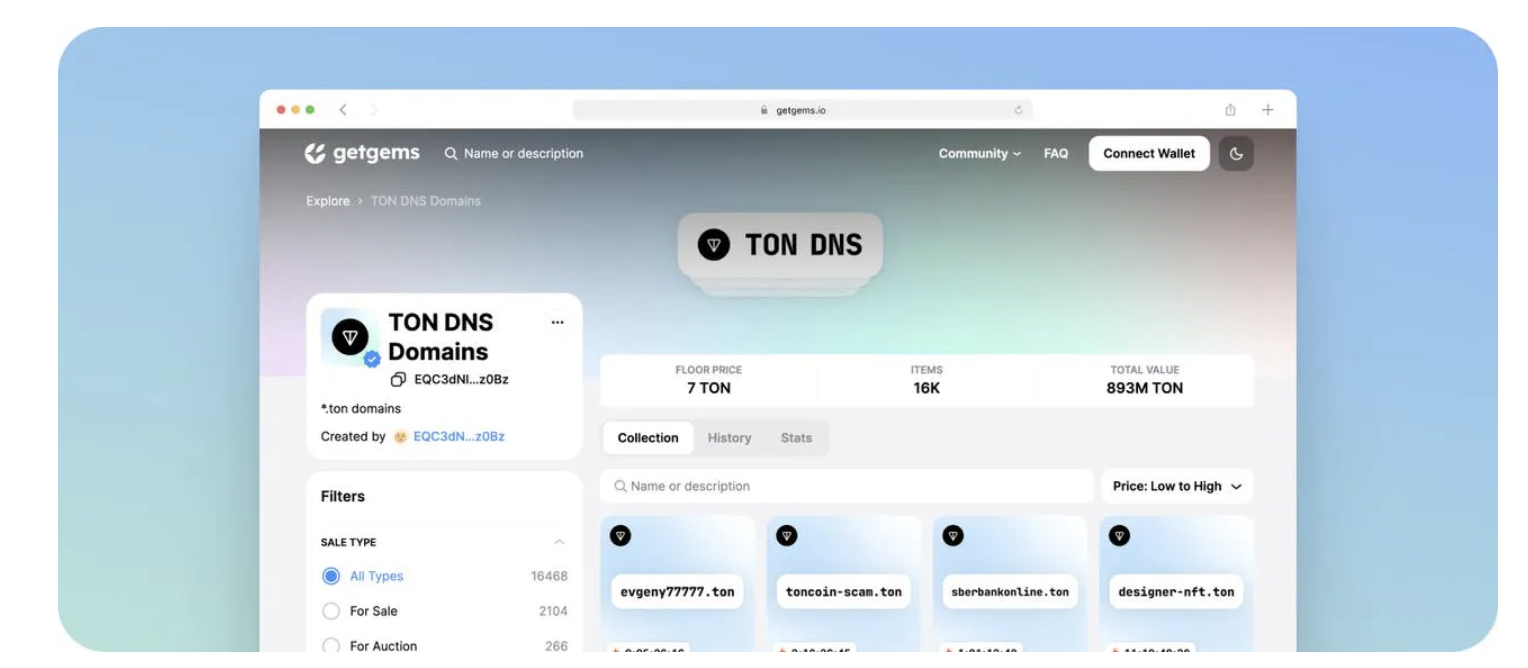Collapse the SALE TYPE filter section
Viewport: 1528px width, 668px height.
[x=559, y=542]
